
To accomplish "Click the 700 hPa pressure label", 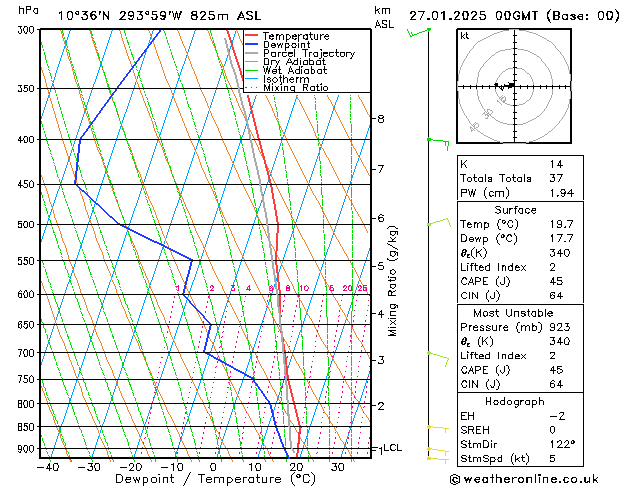I will coord(28,353).
